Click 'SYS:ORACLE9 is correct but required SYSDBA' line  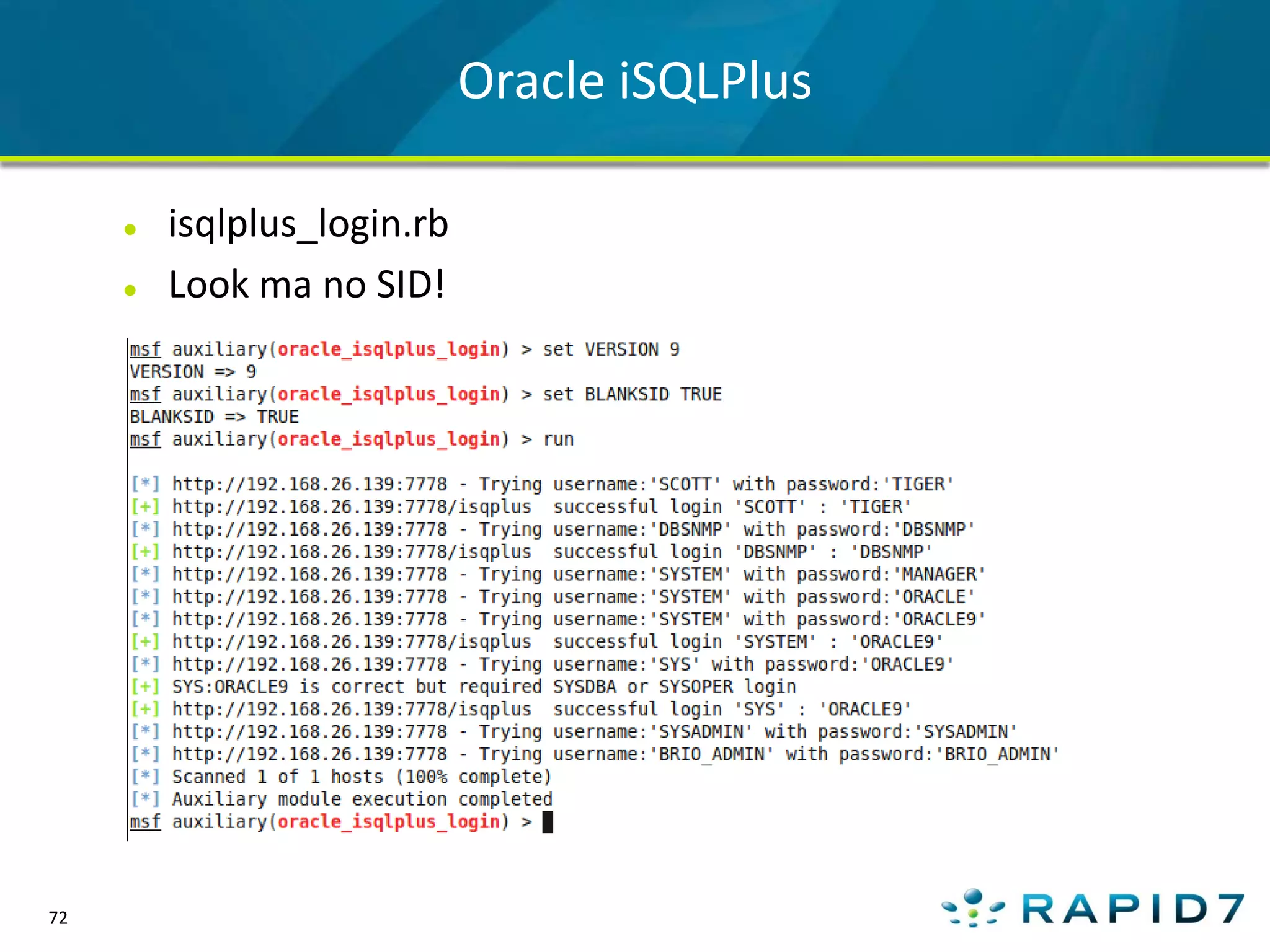(x=463, y=687)
